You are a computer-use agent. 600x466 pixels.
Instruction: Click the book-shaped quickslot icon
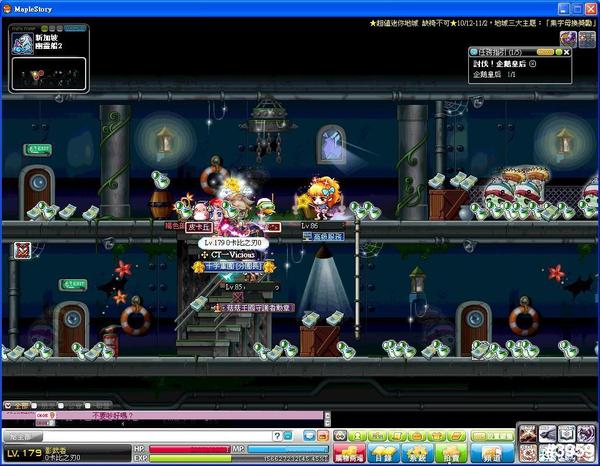point(566,434)
